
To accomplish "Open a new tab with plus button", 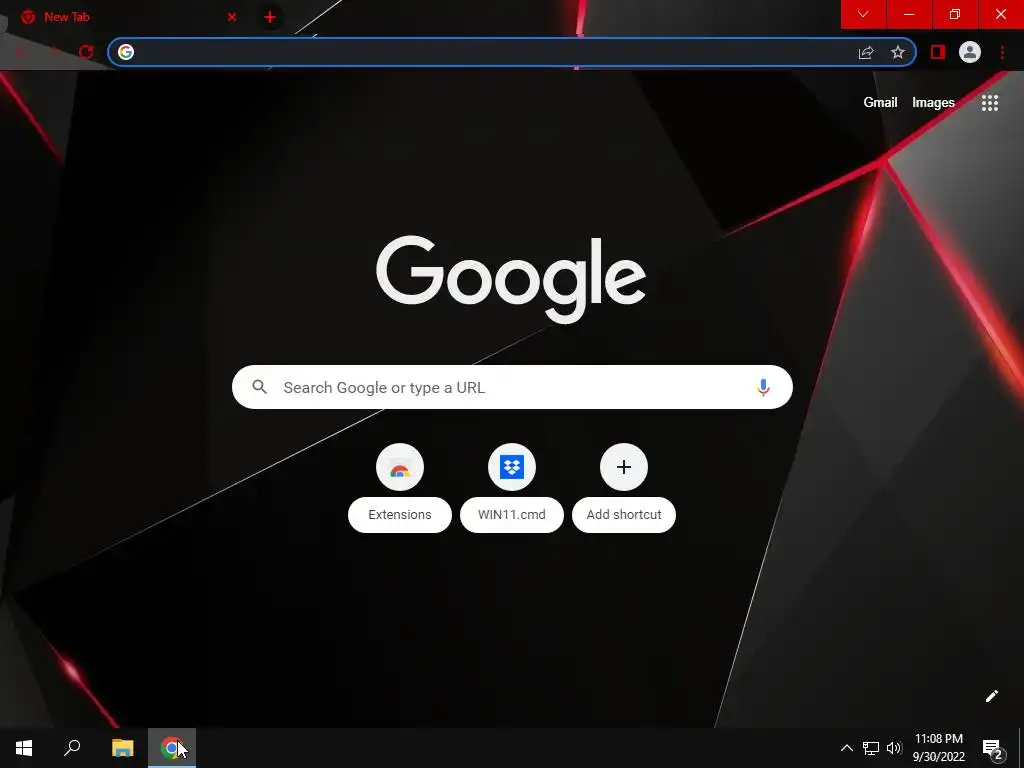I will coord(270,17).
